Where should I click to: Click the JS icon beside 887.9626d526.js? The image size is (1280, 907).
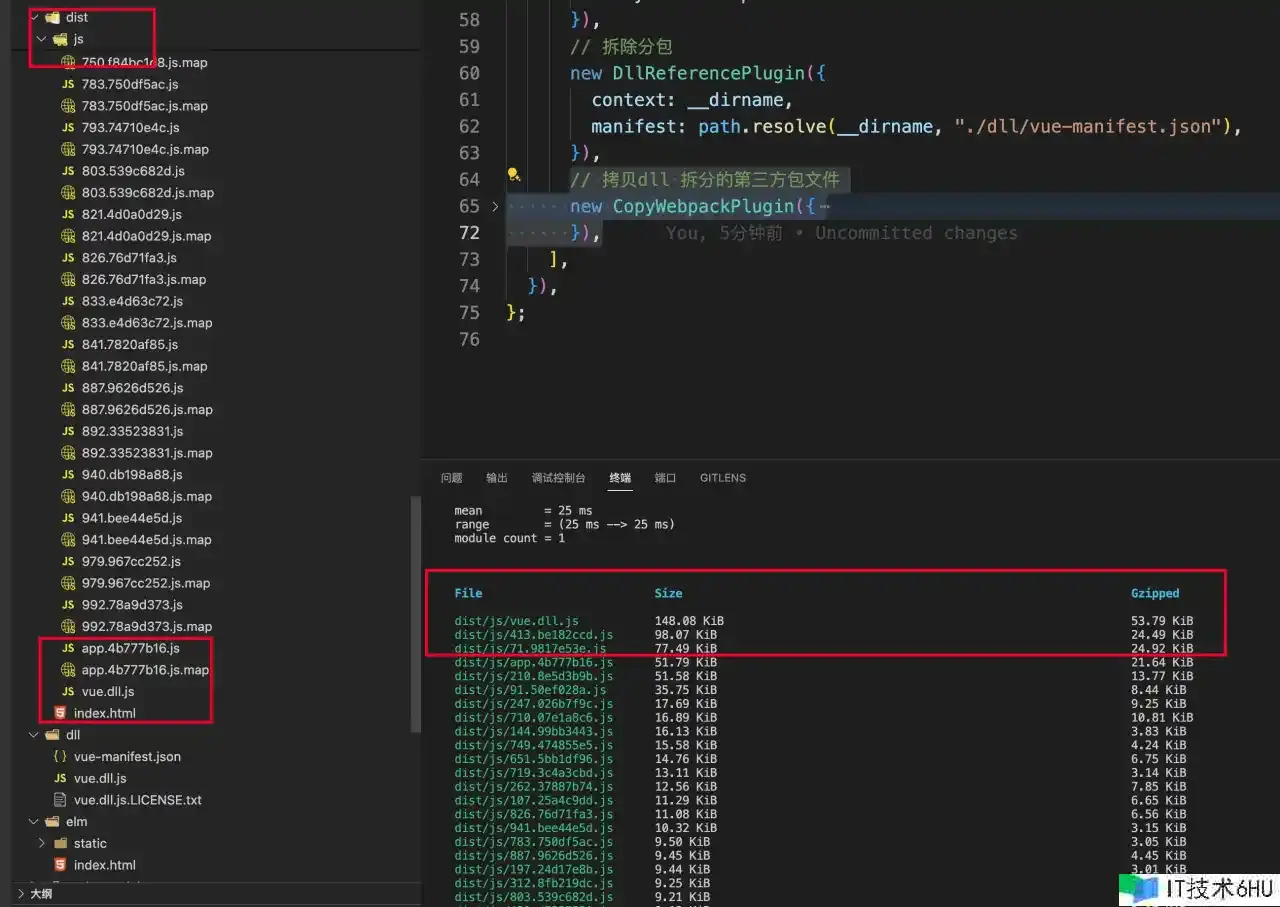tap(68, 388)
